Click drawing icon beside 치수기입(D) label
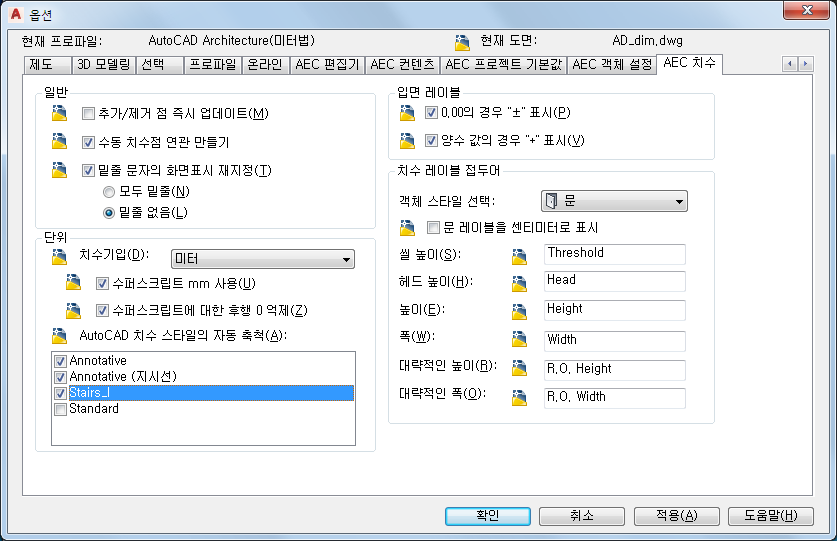 [x=59, y=256]
